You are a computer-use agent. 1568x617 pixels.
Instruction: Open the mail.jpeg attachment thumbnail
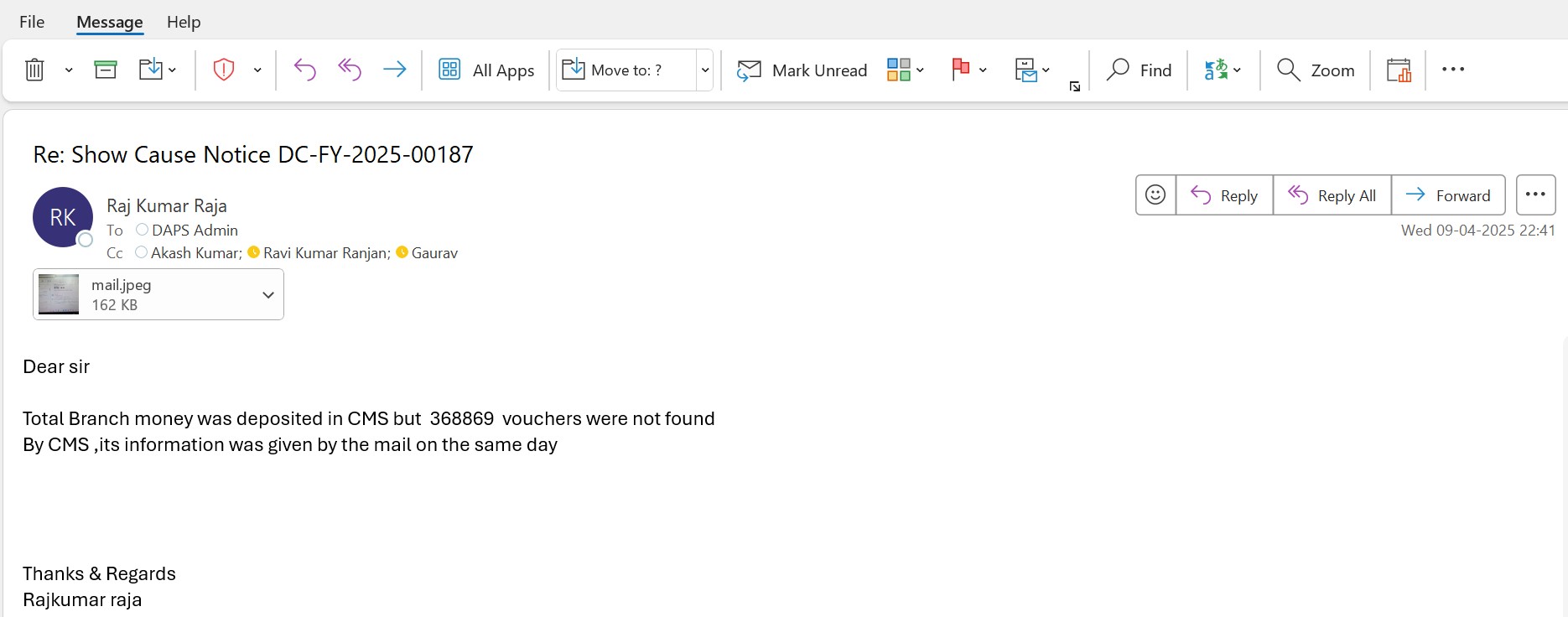(x=59, y=294)
